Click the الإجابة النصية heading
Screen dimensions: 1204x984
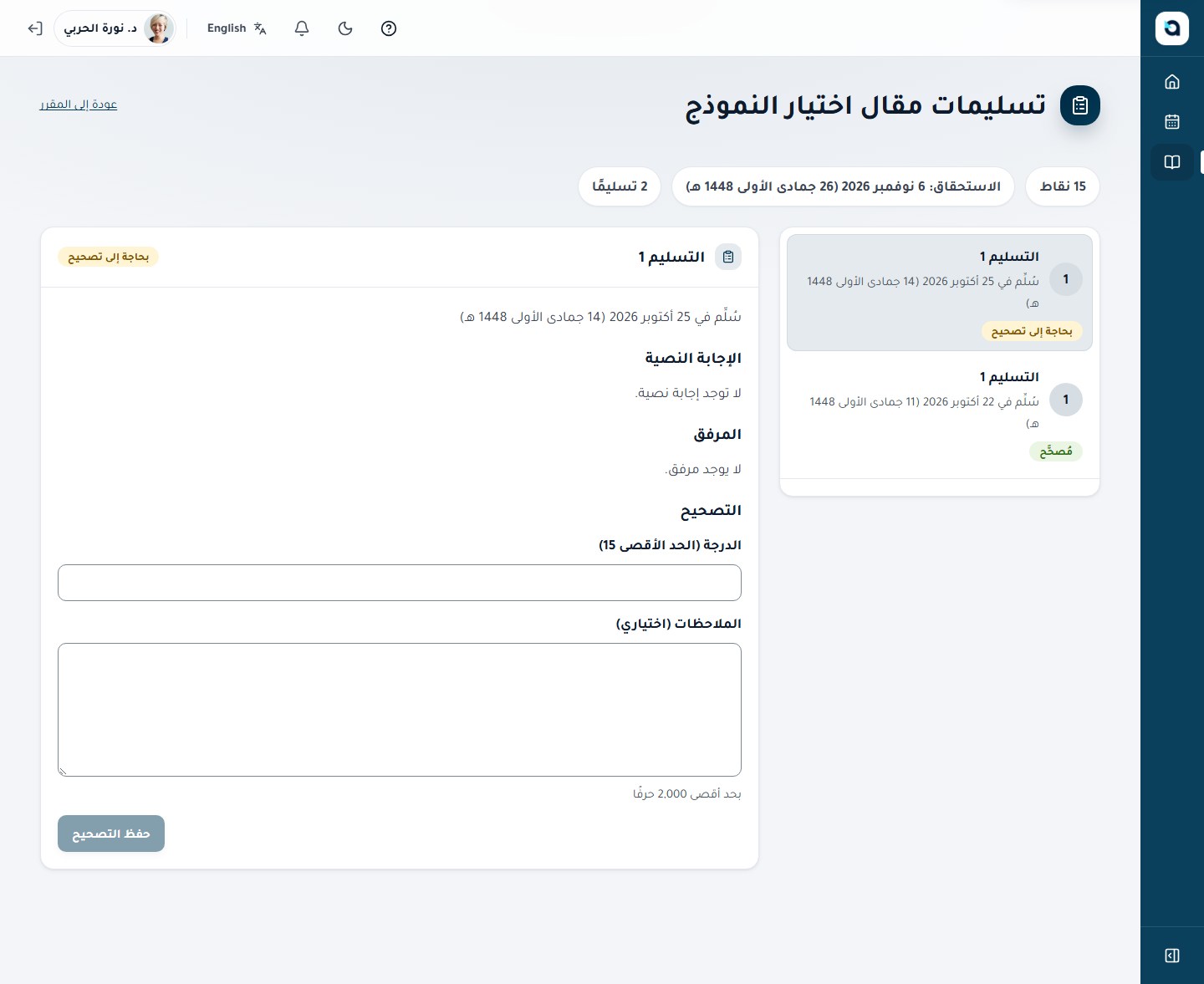693,358
